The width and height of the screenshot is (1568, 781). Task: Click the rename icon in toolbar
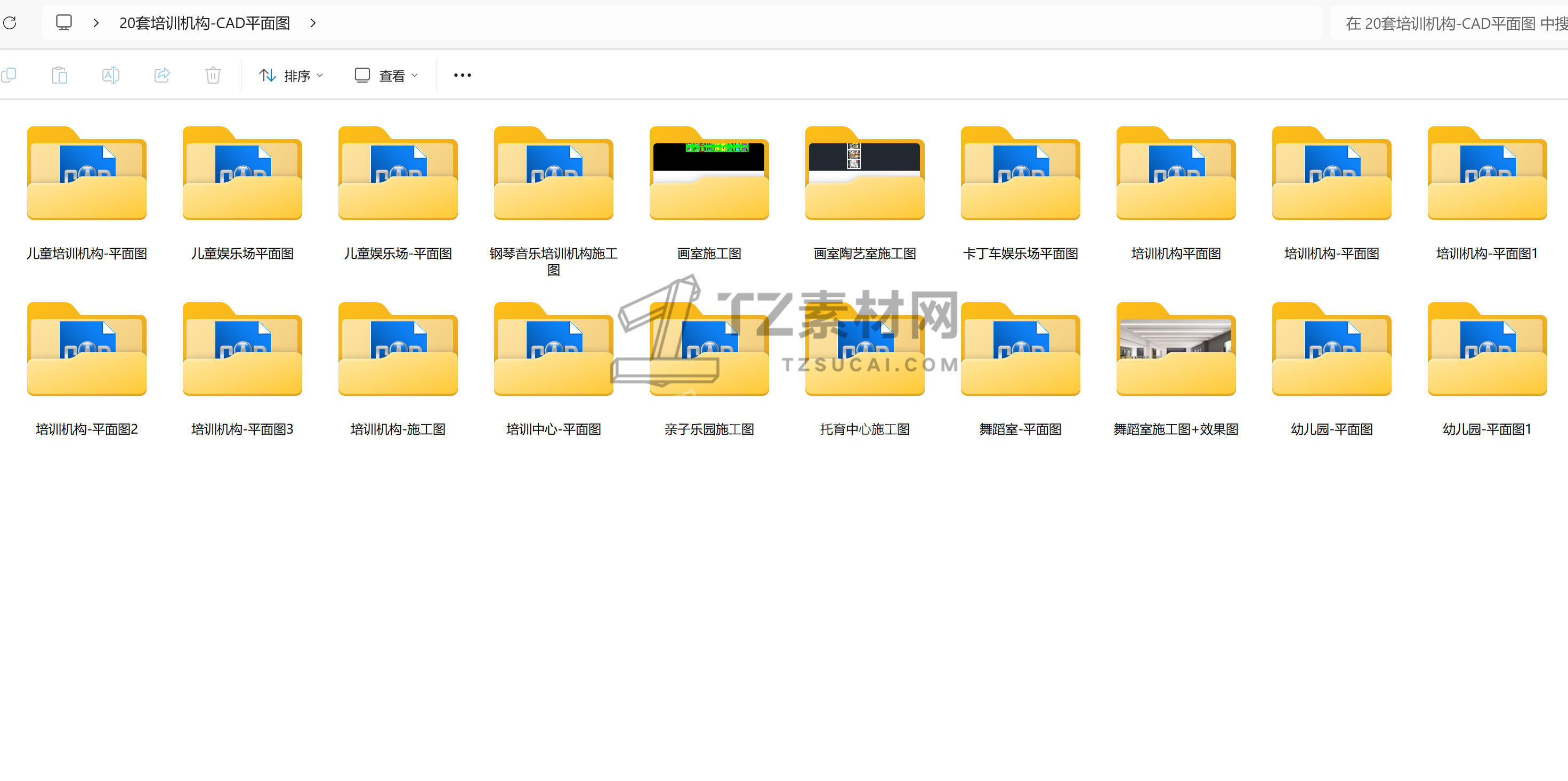coord(111,75)
